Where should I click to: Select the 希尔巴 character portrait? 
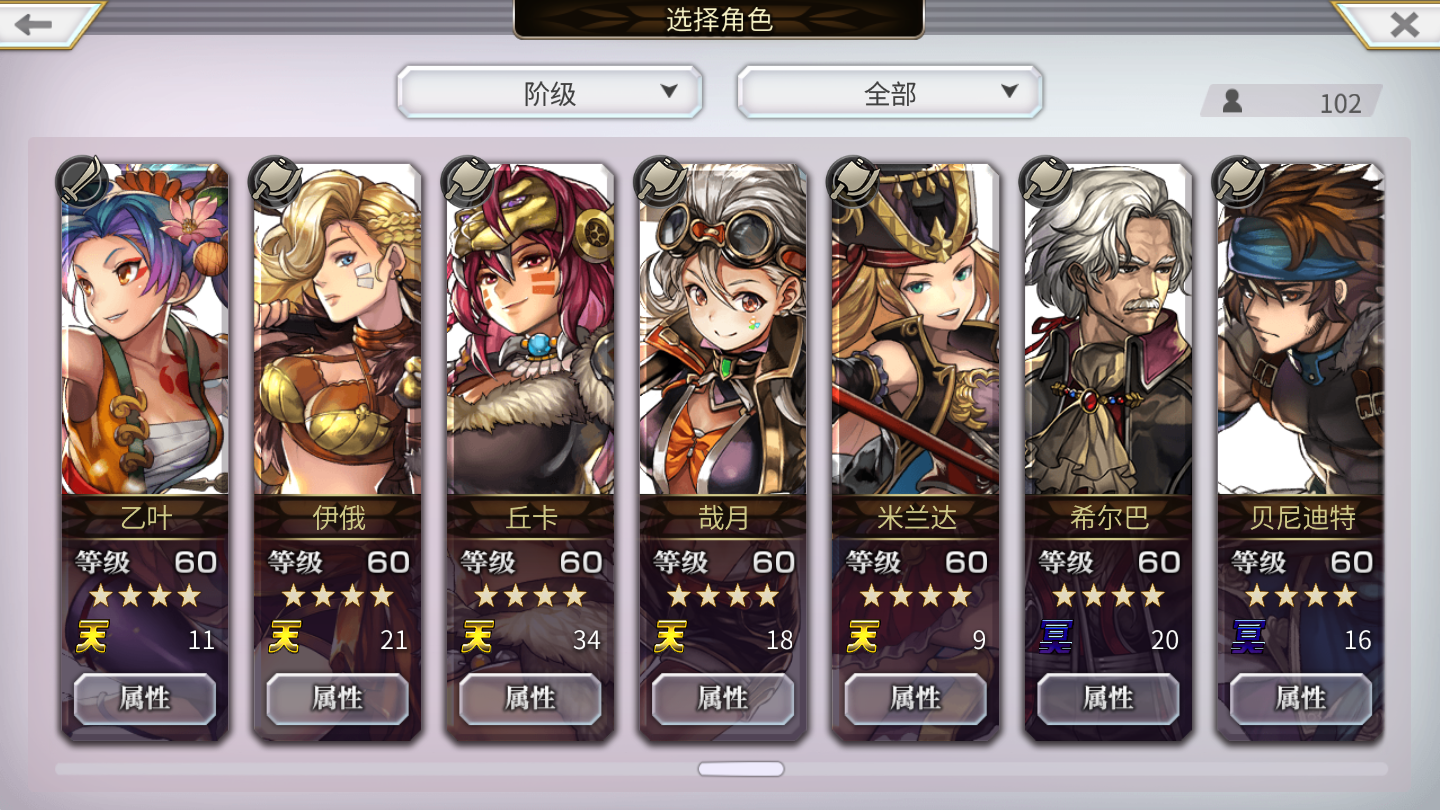1108,329
